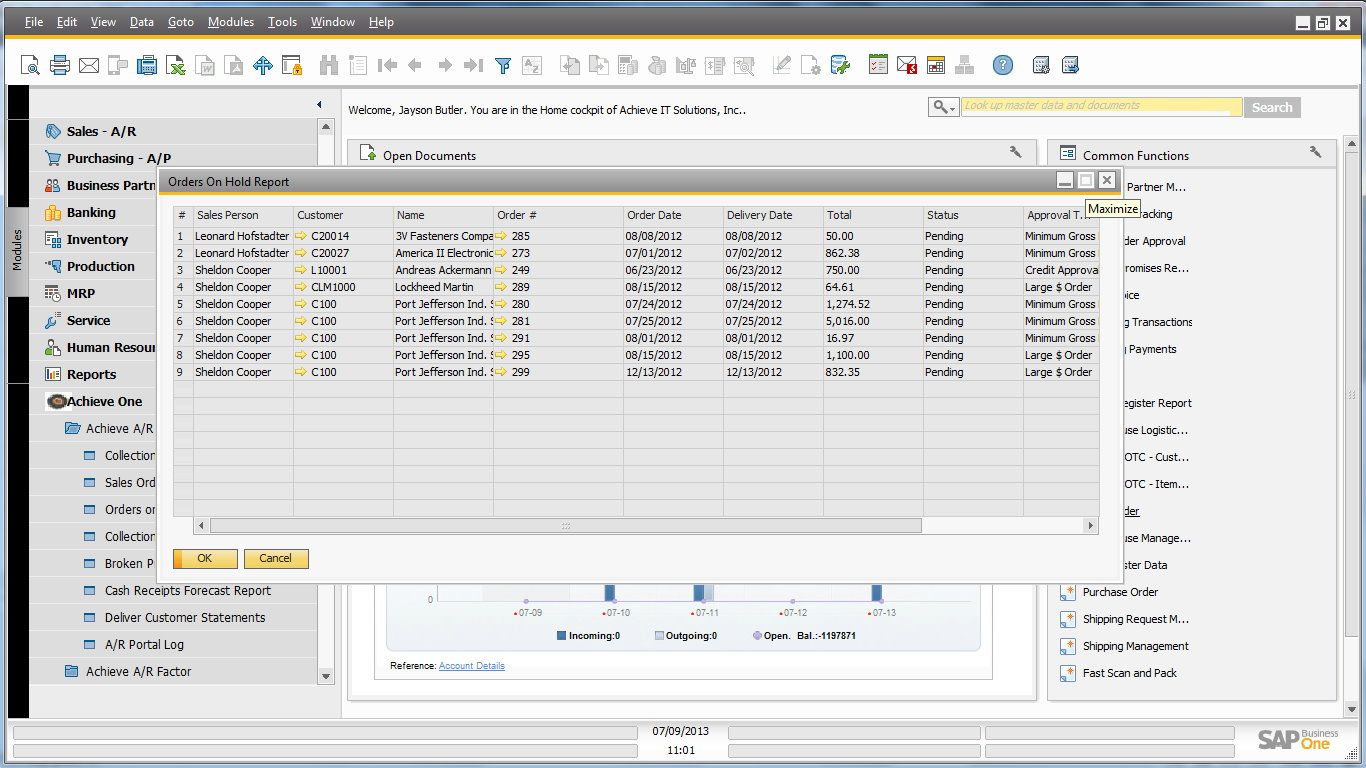
Task: Click Cancel in Orders On Hold Report
Action: 275,558
